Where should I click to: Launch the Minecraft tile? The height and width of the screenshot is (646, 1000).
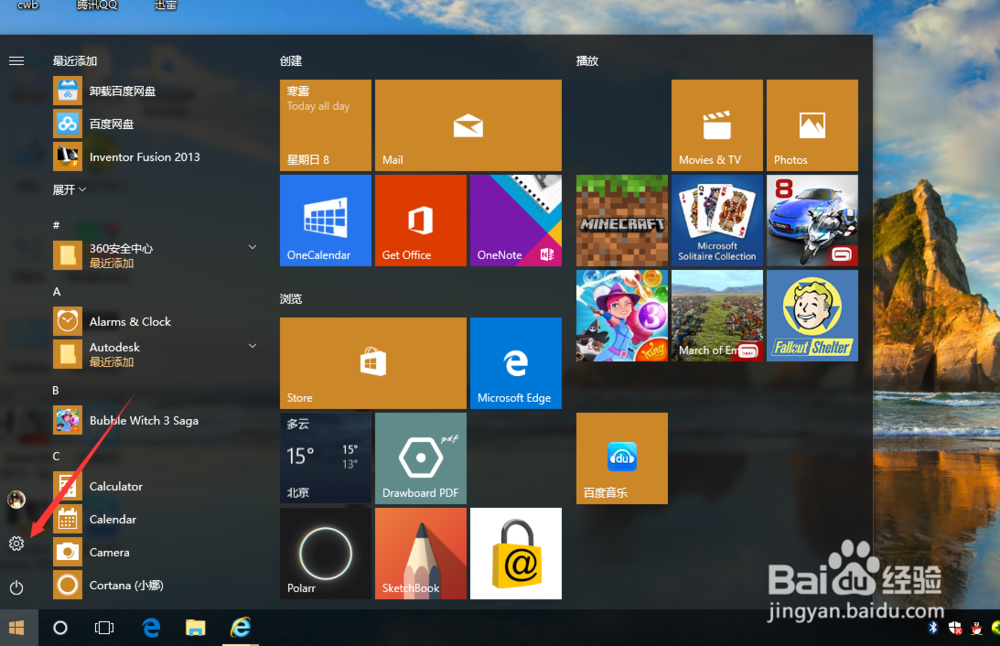(x=622, y=220)
